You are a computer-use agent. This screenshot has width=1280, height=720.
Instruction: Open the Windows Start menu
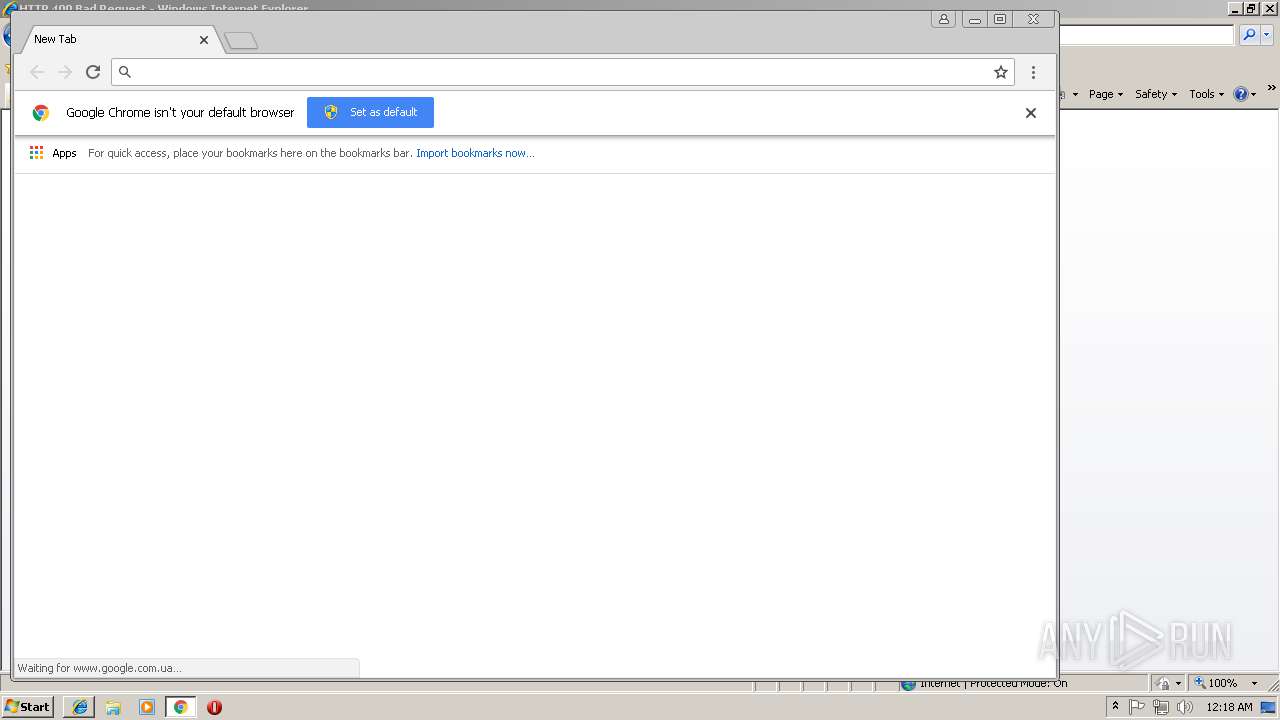[28, 706]
